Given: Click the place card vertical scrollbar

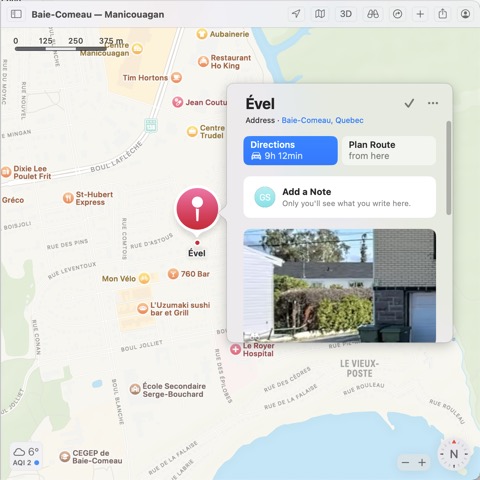Looking at the screenshot, I should pos(449,168).
